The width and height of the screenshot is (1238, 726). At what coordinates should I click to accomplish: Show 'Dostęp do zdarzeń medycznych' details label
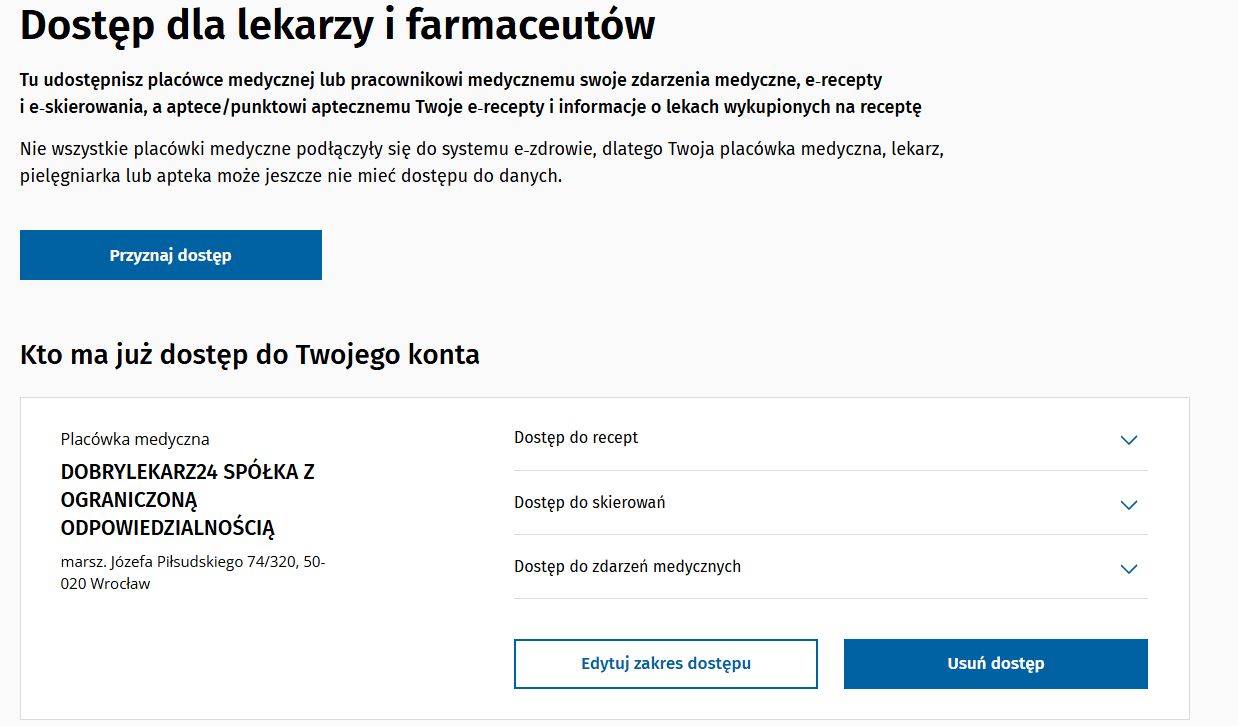tap(627, 567)
